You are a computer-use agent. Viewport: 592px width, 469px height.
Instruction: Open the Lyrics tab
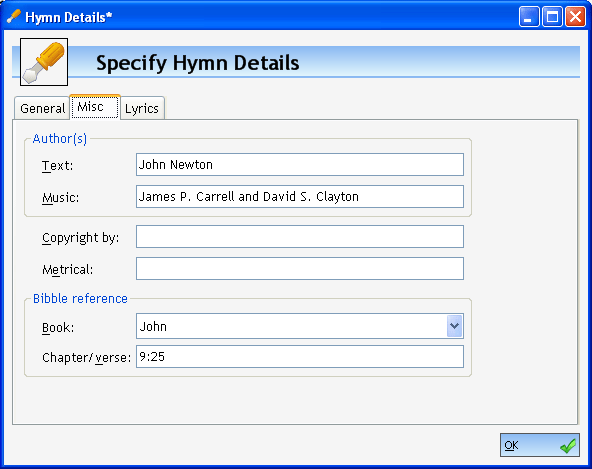click(x=142, y=108)
